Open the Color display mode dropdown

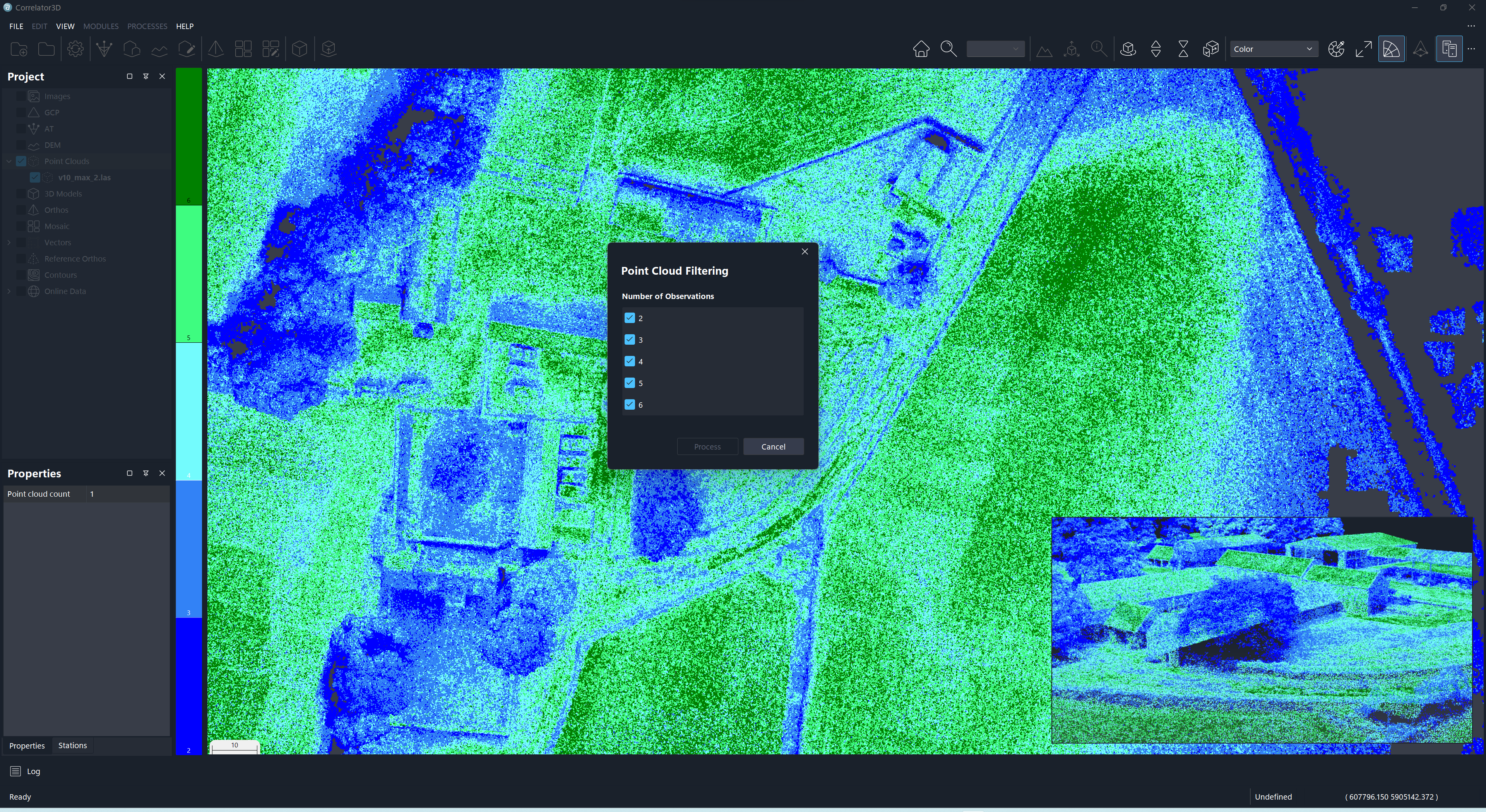[x=1273, y=48]
